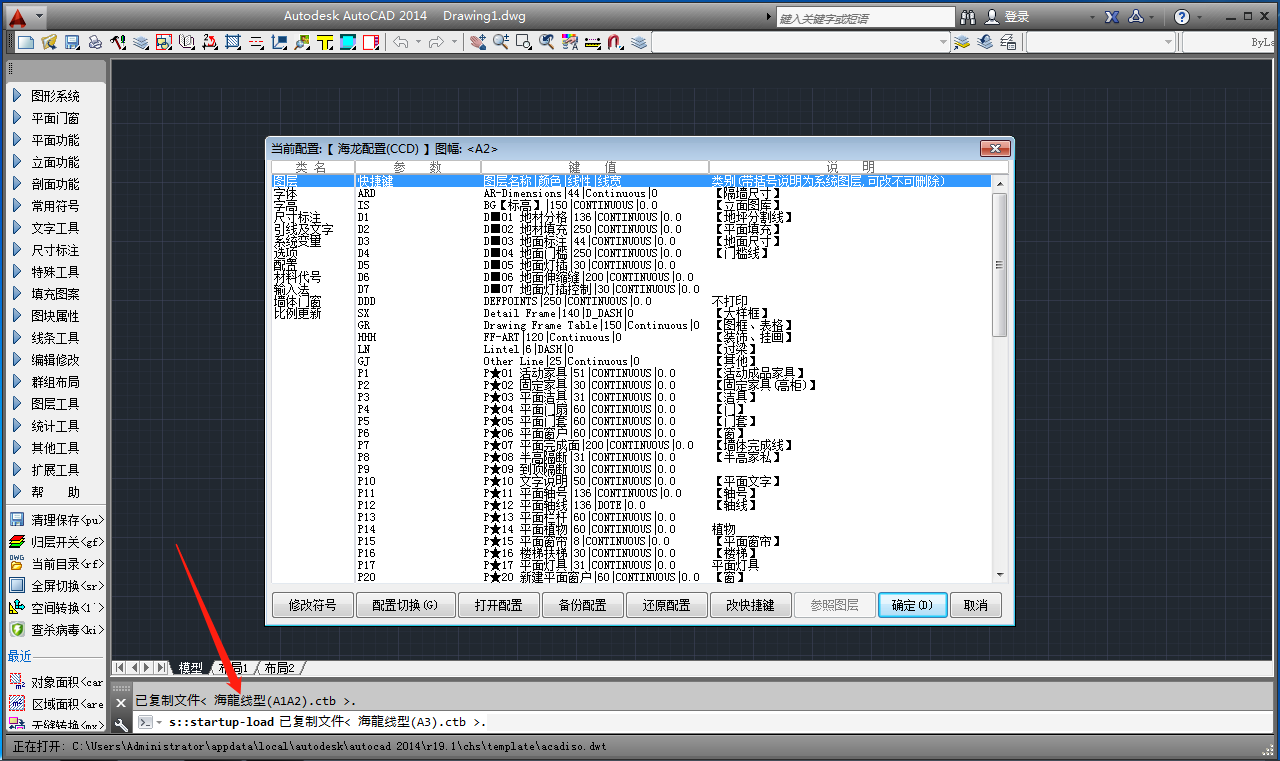
Task: Open the layer selection dropdown in toolbar
Action: tap(800, 42)
